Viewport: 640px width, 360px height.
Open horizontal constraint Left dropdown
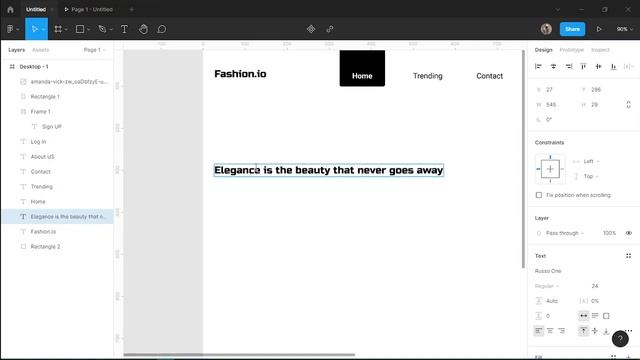click(591, 162)
